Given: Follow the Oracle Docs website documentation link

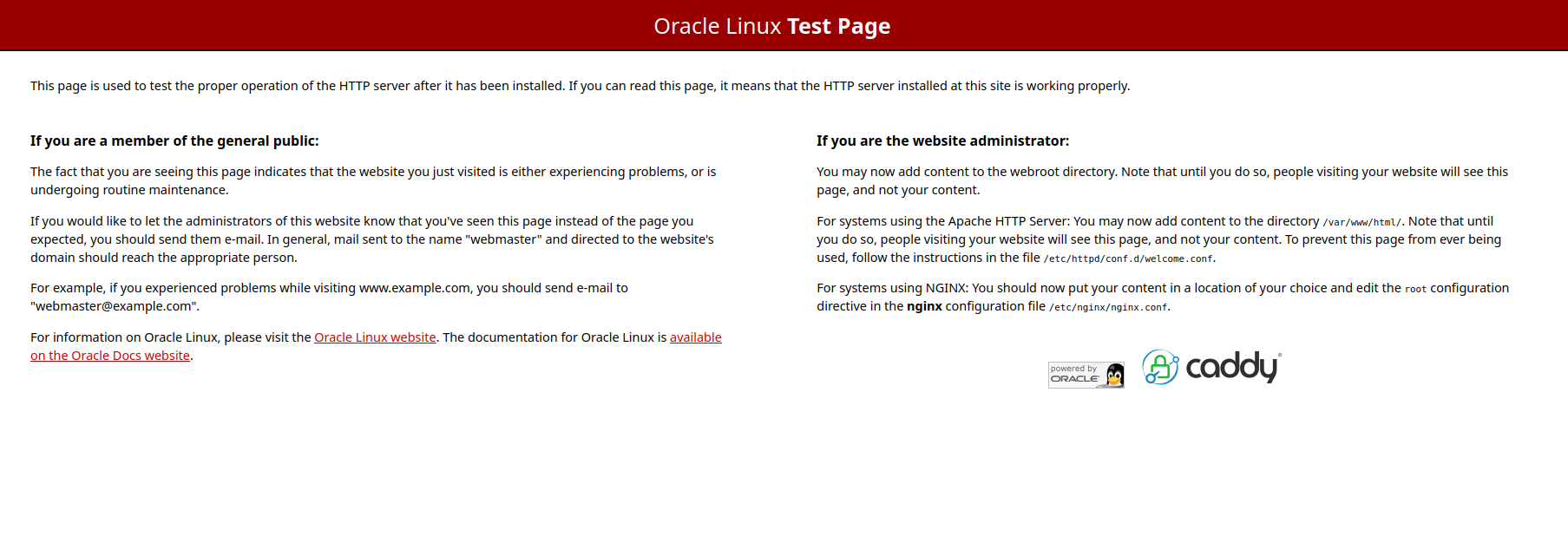Looking at the screenshot, I should pos(110,356).
